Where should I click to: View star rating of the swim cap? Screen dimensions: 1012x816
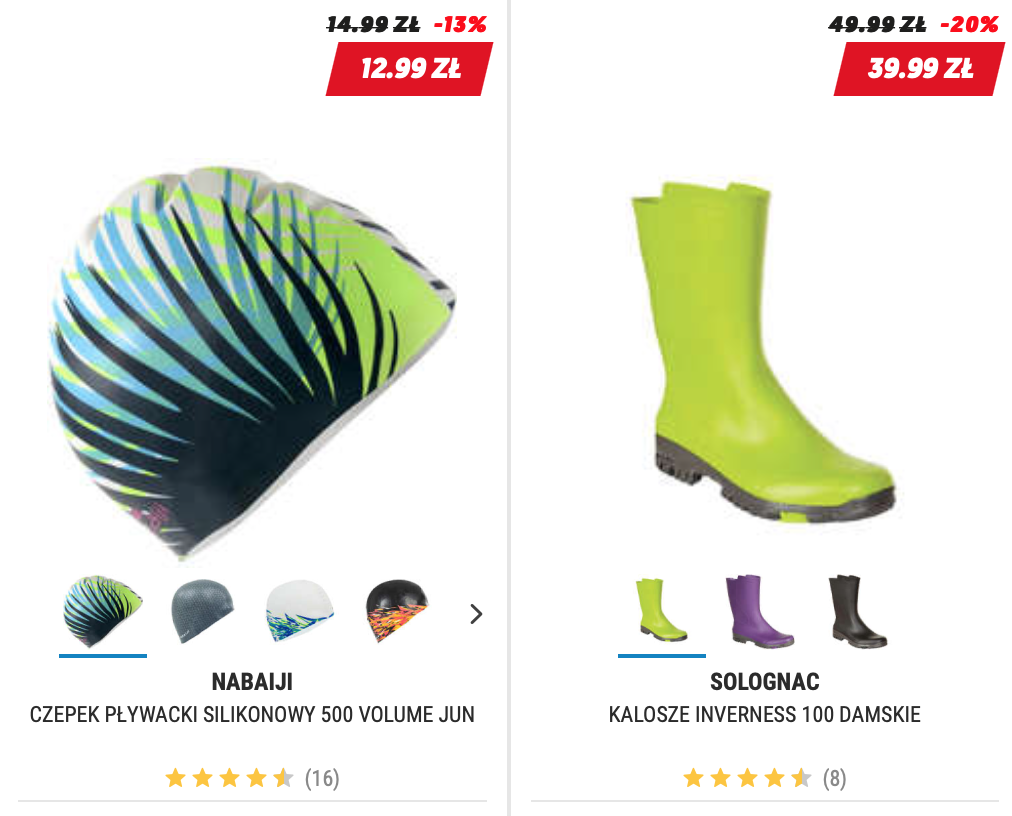(230, 778)
